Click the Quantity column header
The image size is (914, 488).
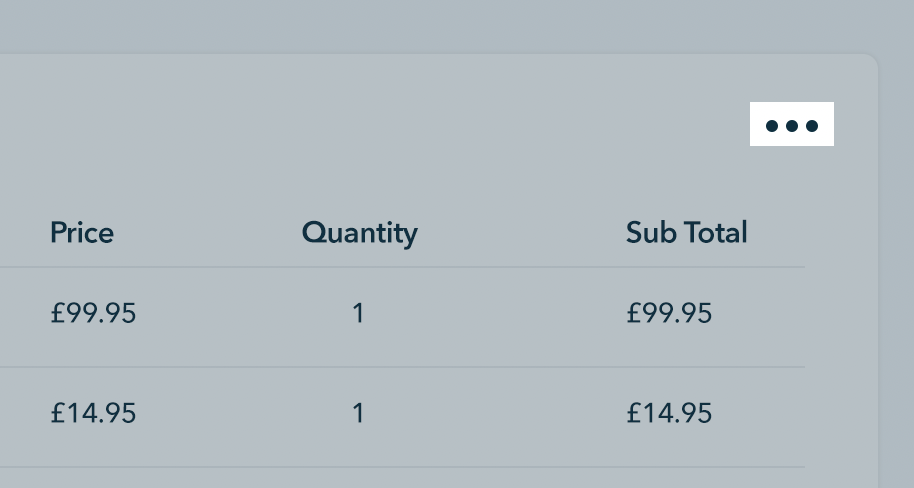[x=359, y=233]
